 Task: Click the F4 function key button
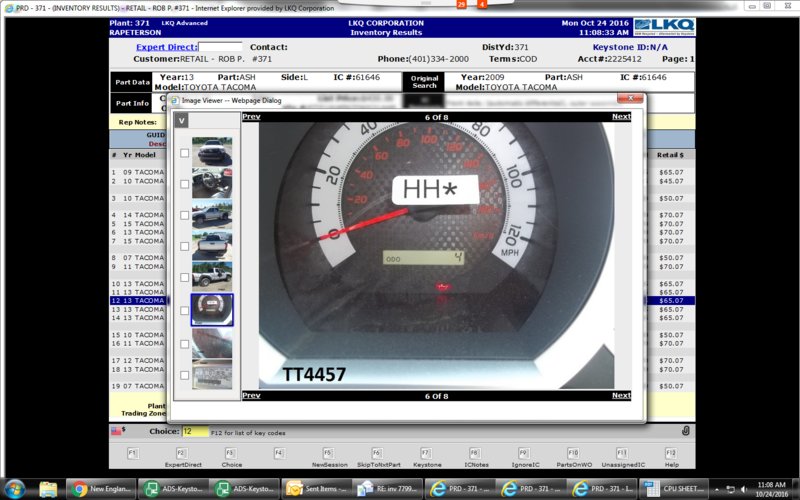(x=279, y=453)
